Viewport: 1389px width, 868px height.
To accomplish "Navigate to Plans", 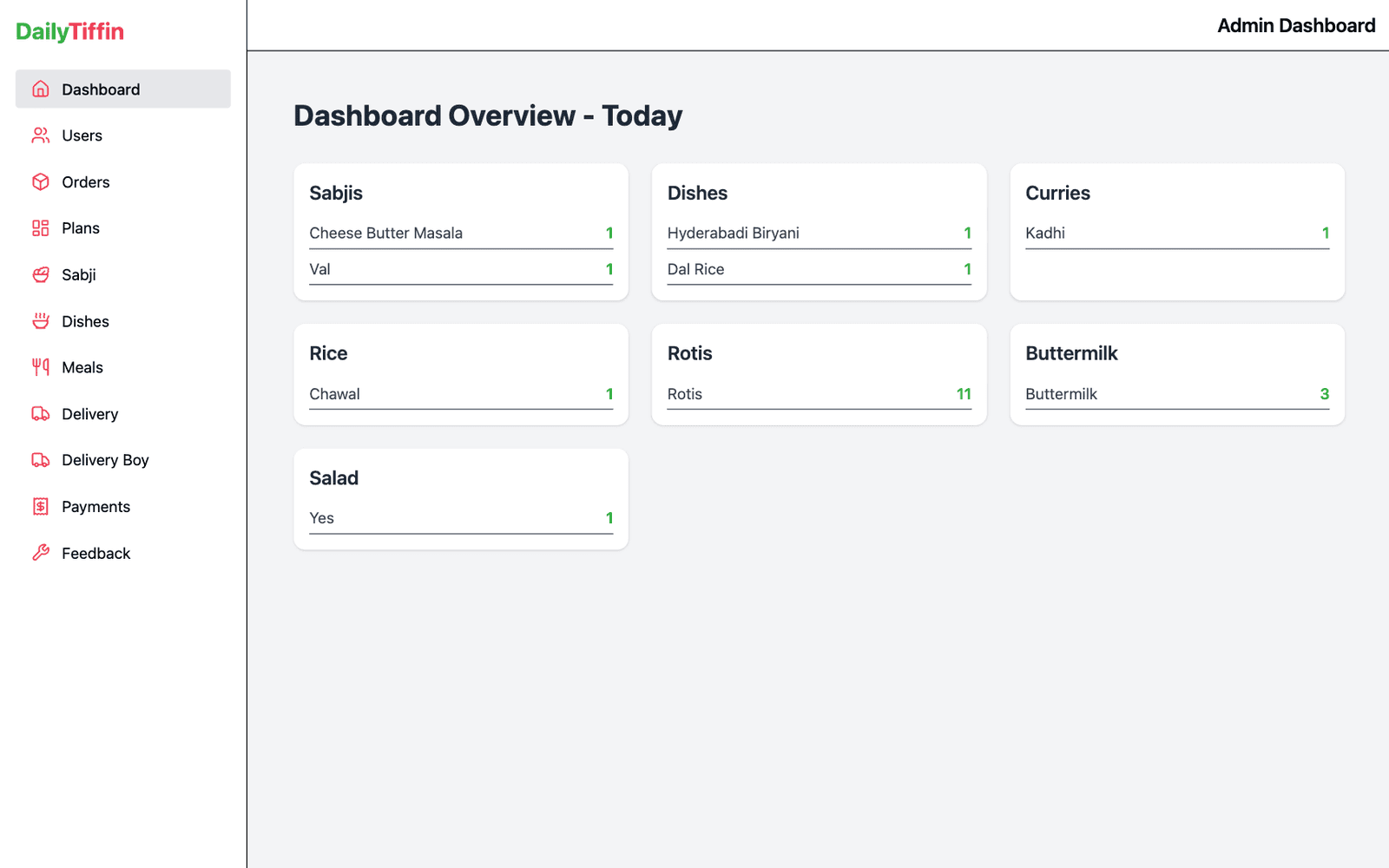I will pyautogui.click(x=123, y=228).
